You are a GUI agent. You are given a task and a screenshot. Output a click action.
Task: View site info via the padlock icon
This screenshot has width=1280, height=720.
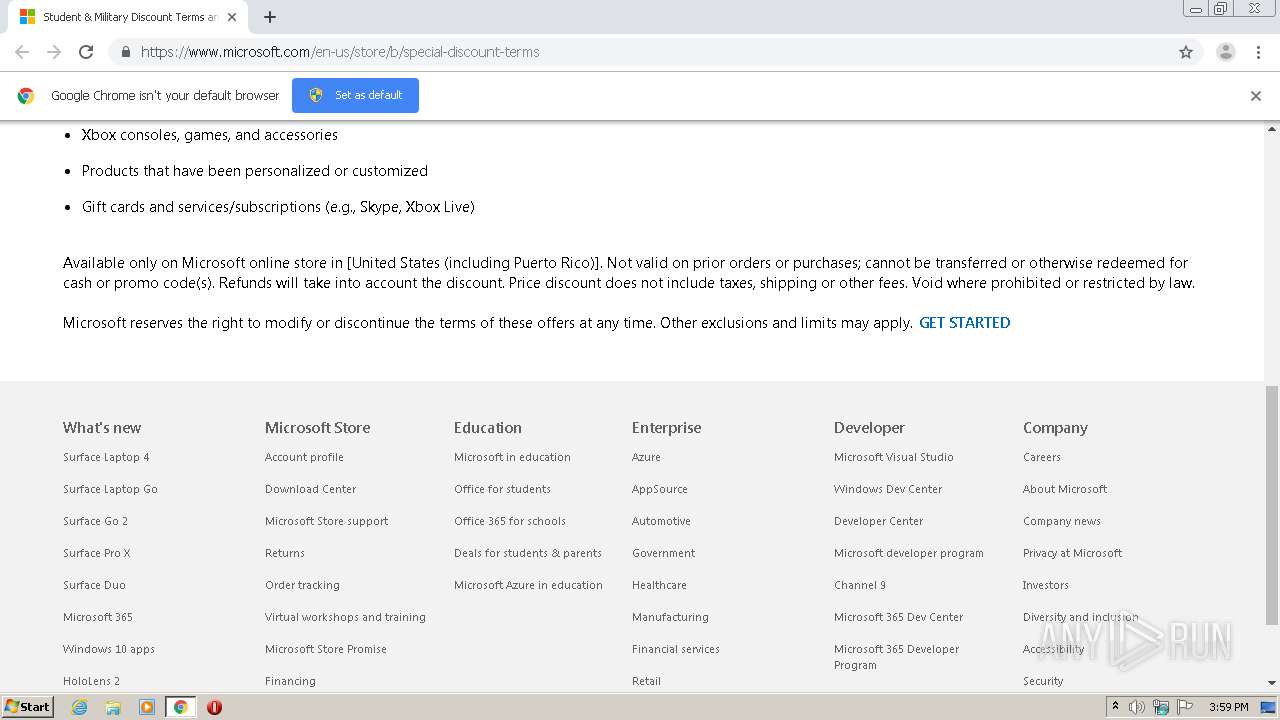coord(125,52)
